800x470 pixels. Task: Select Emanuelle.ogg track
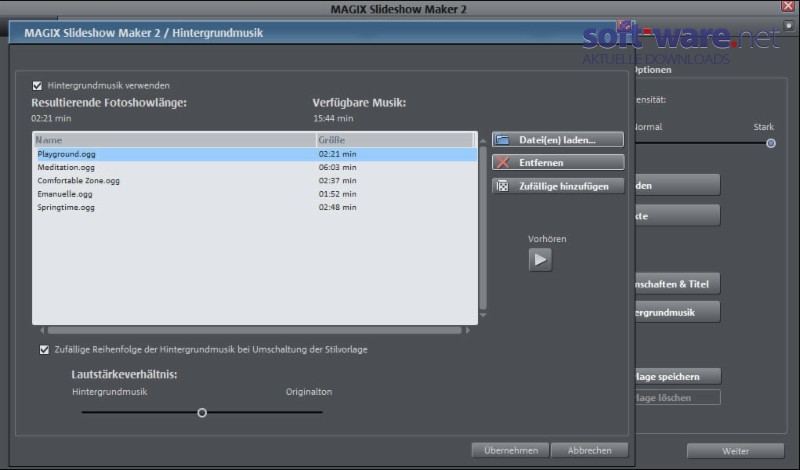(x=255, y=194)
